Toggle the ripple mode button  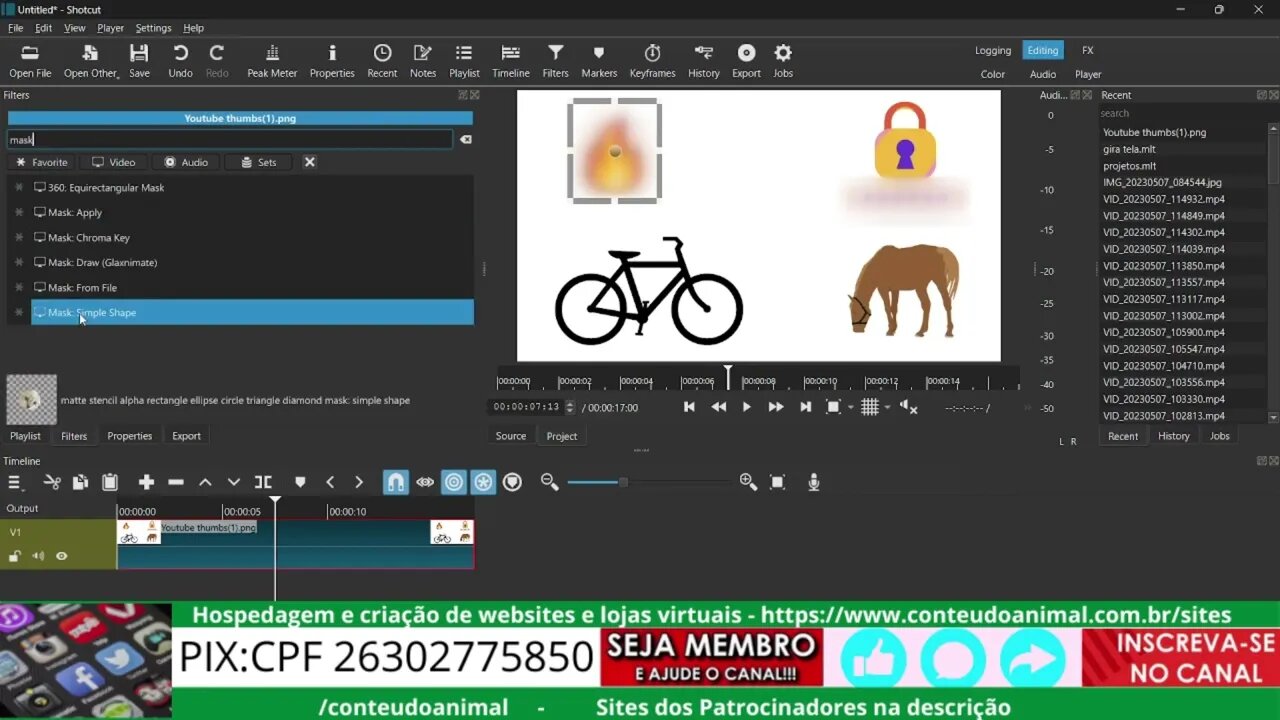tap(454, 482)
